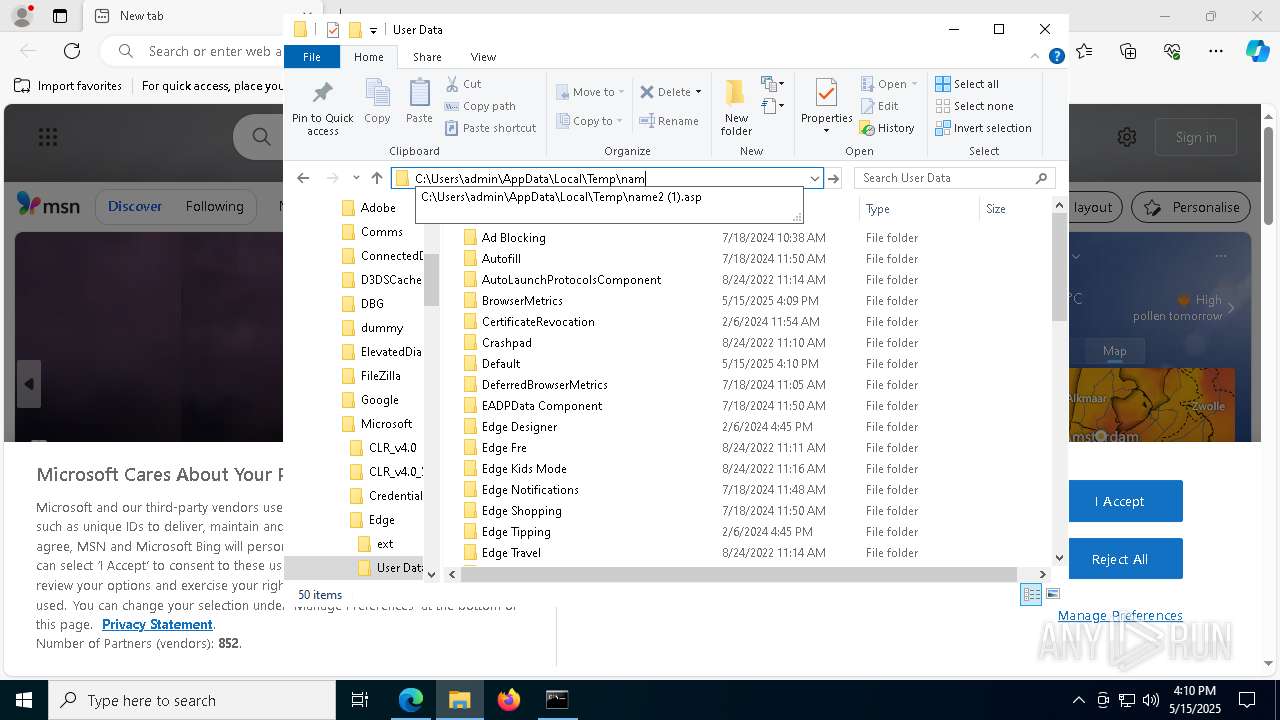The width and height of the screenshot is (1280, 720).
Task: Select the Default folder
Action: coord(500,364)
